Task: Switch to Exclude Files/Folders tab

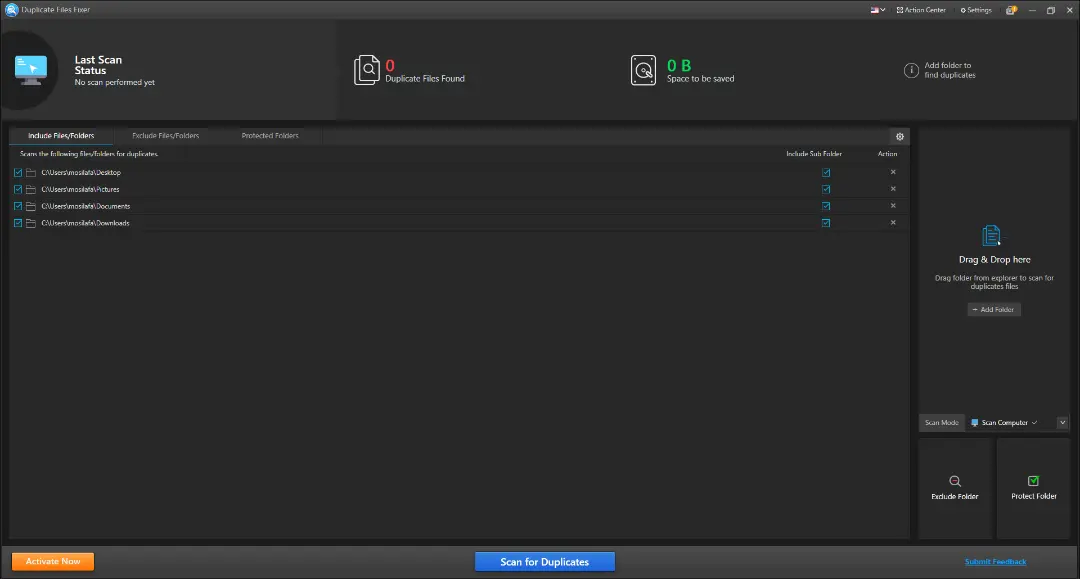Action: coord(165,136)
